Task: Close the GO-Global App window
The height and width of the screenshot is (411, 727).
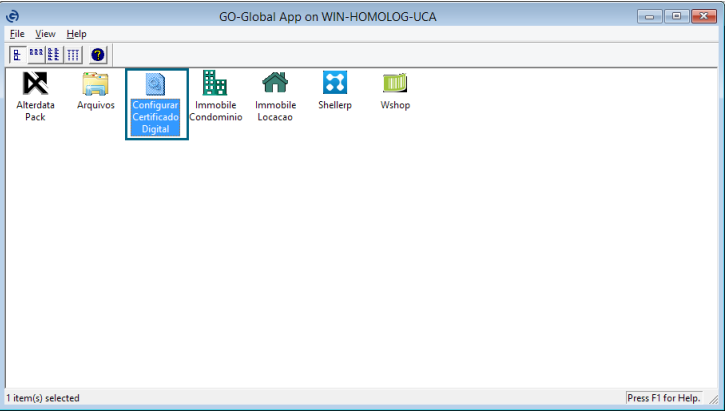Action: [704, 16]
